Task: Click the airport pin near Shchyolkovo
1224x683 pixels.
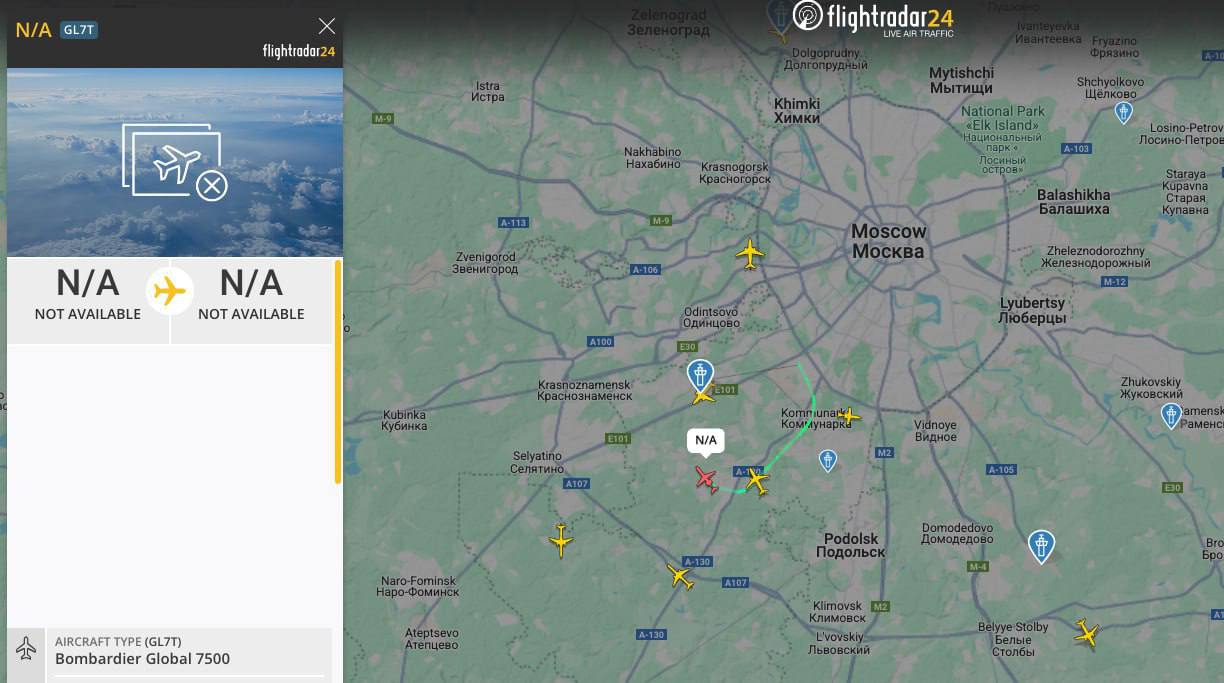Action: point(1123,112)
